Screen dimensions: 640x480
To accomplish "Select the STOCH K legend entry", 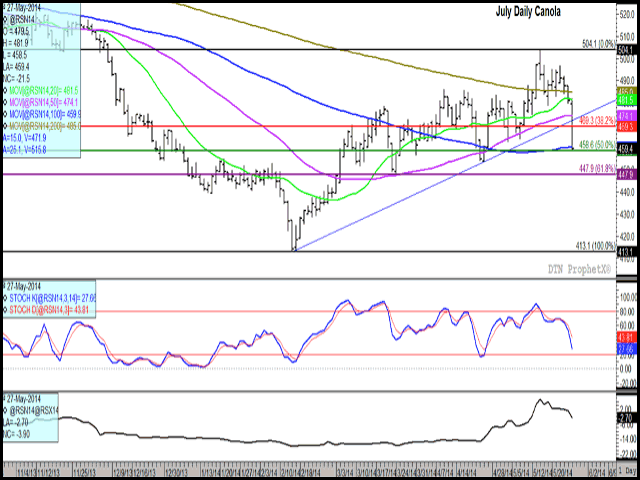I will pyautogui.click(x=52, y=299).
